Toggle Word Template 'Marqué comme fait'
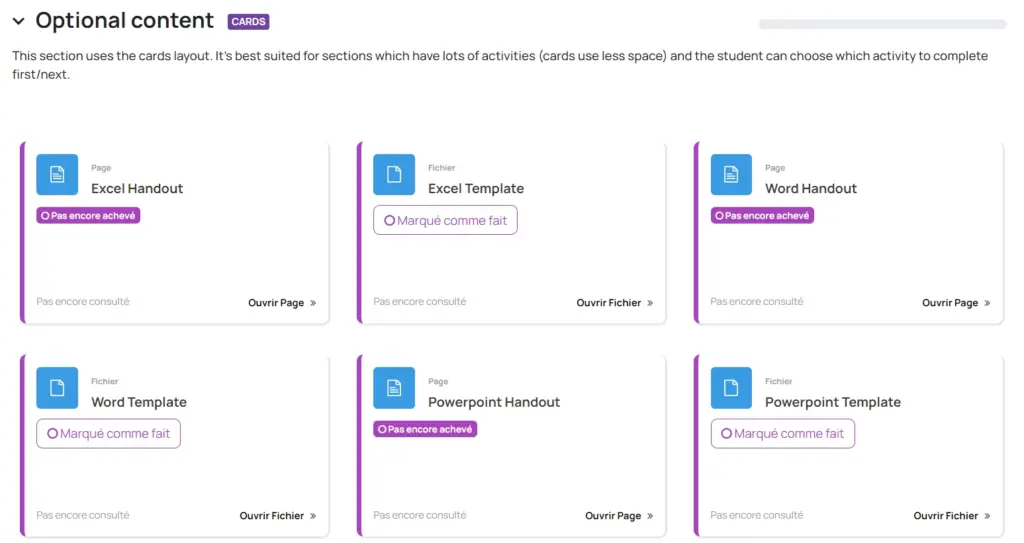Viewport: 1024px width, 543px height. (x=108, y=434)
